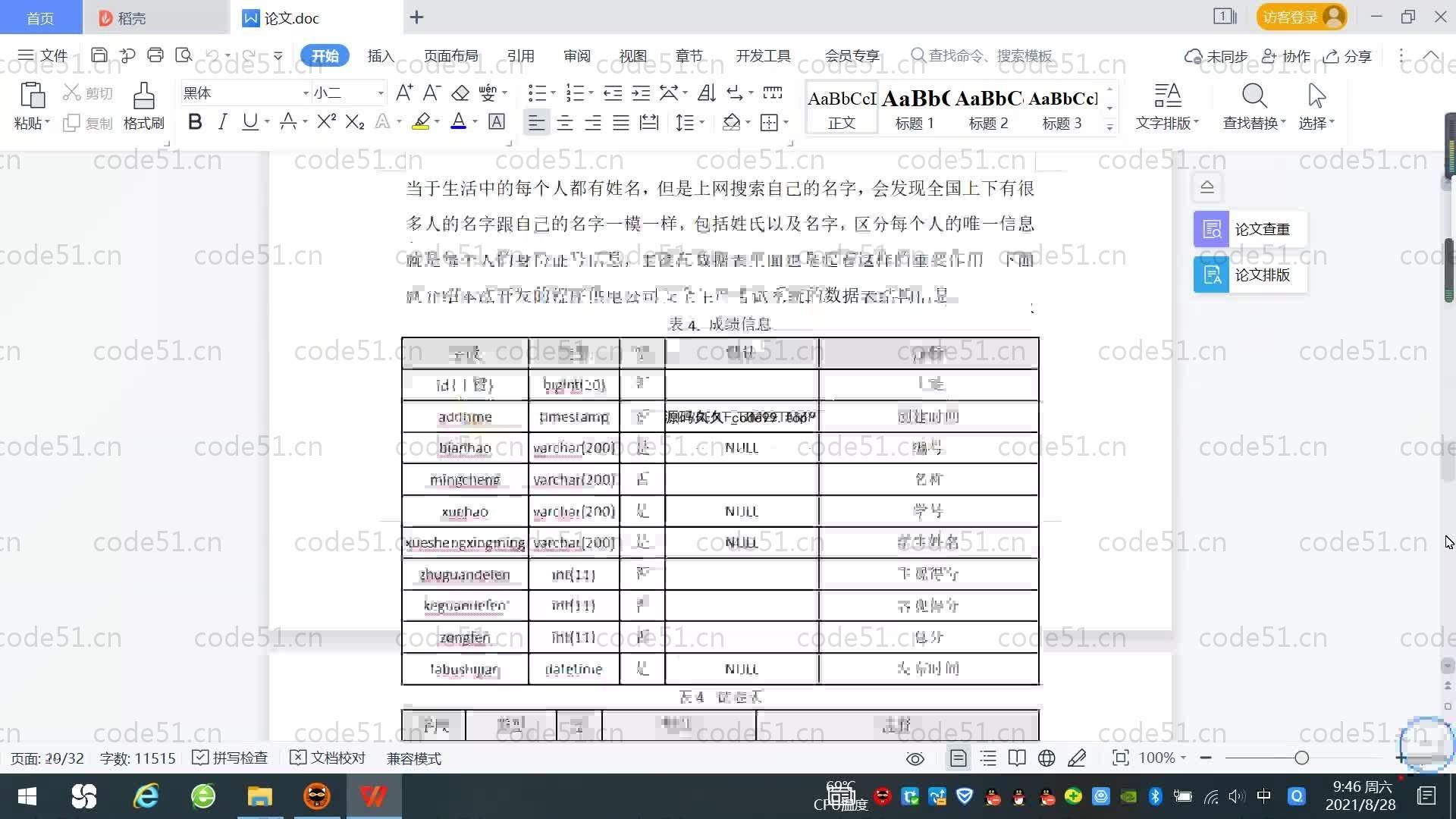Toggle Underline formatting

(249, 121)
